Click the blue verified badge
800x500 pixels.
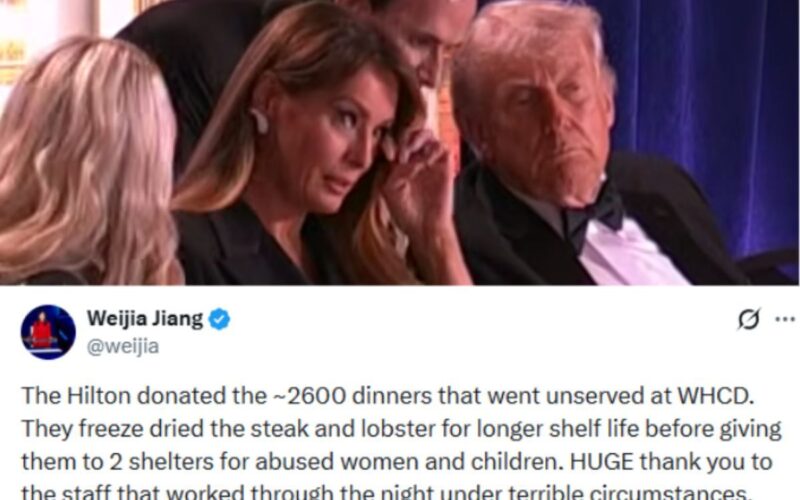(x=219, y=319)
